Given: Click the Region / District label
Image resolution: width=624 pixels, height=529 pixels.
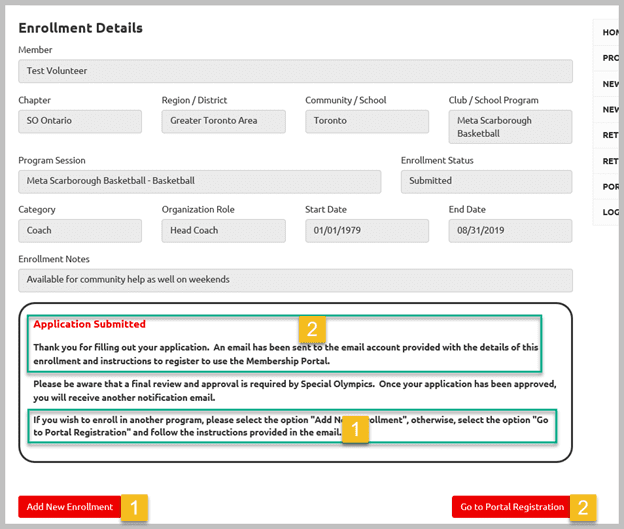Looking at the screenshot, I should [194, 100].
